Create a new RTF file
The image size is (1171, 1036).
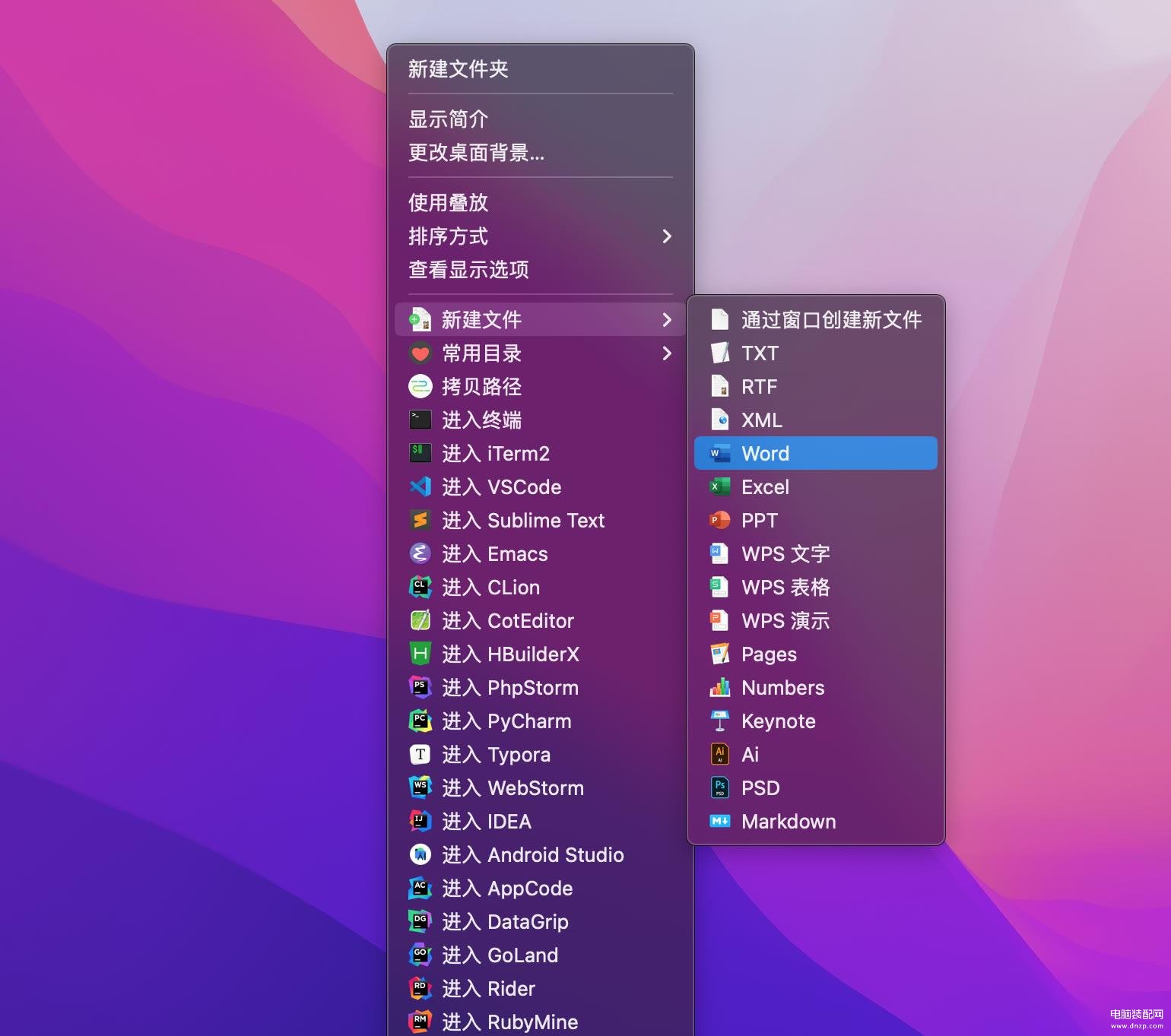click(x=816, y=386)
